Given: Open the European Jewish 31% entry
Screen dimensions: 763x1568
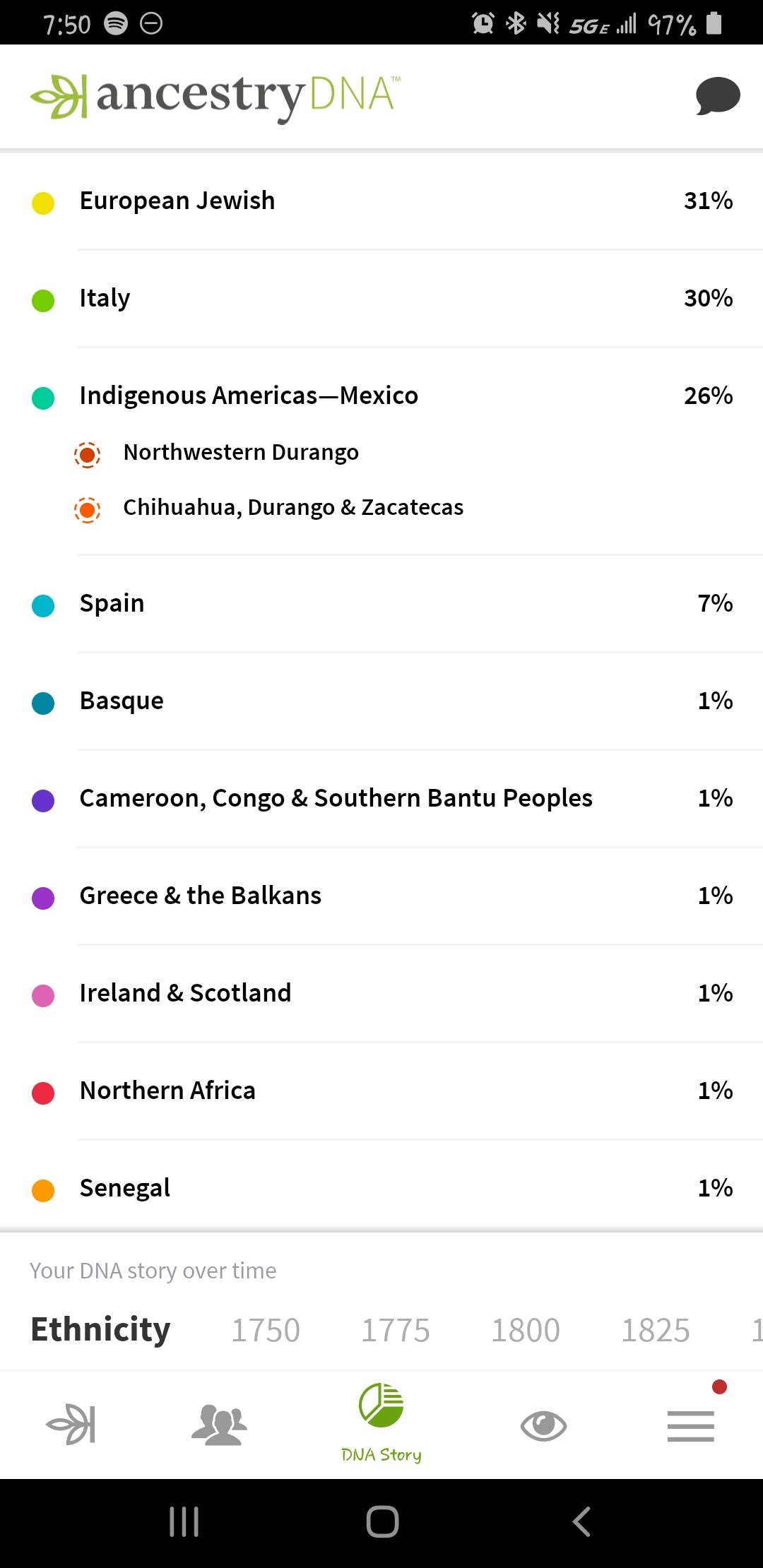Looking at the screenshot, I should [x=381, y=201].
